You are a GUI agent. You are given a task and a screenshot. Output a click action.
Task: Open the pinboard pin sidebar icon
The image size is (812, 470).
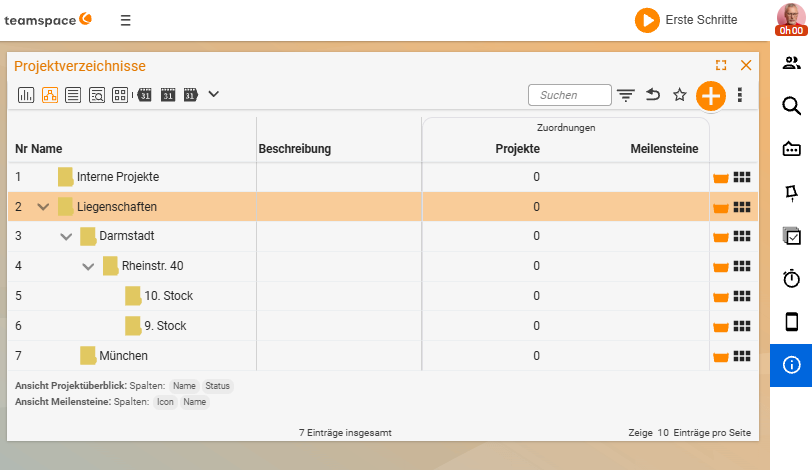(791, 193)
